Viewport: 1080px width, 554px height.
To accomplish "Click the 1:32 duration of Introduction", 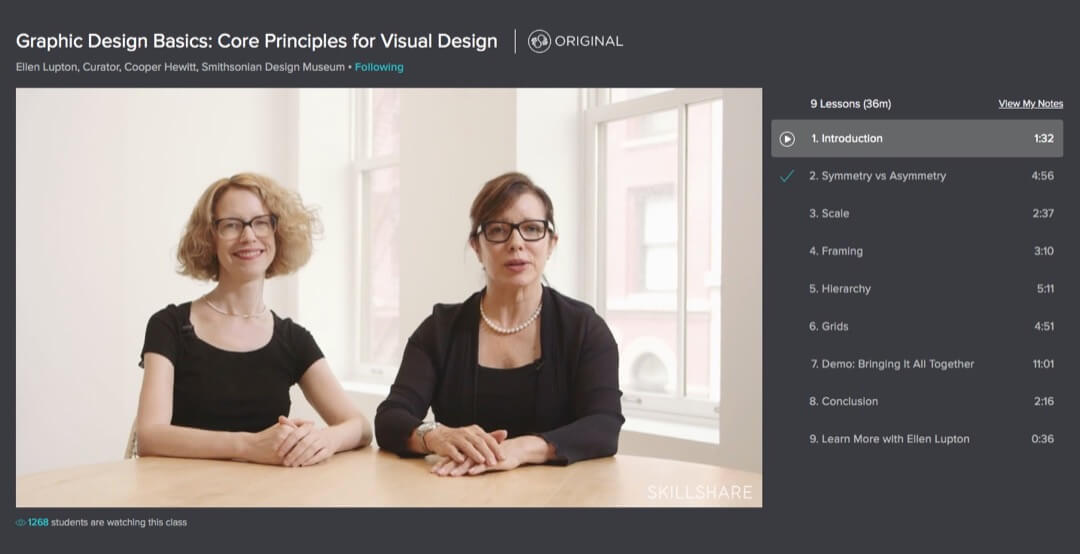I will [1043, 139].
